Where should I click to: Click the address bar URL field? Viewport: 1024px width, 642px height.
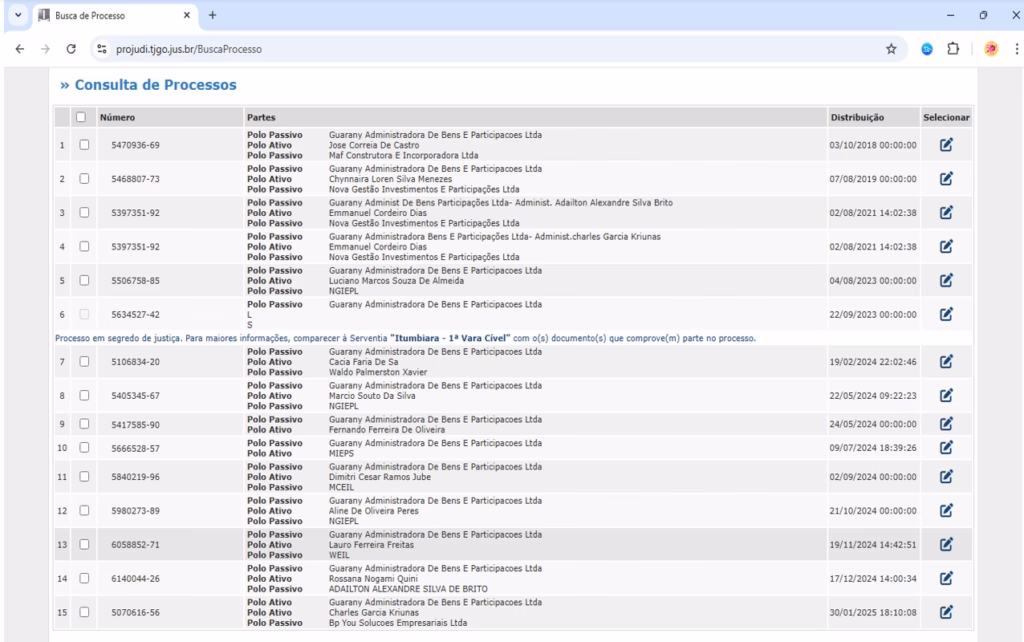click(x=400, y=47)
